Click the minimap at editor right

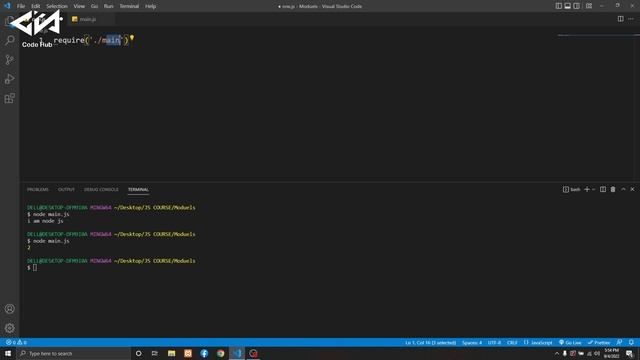[596, 36]
